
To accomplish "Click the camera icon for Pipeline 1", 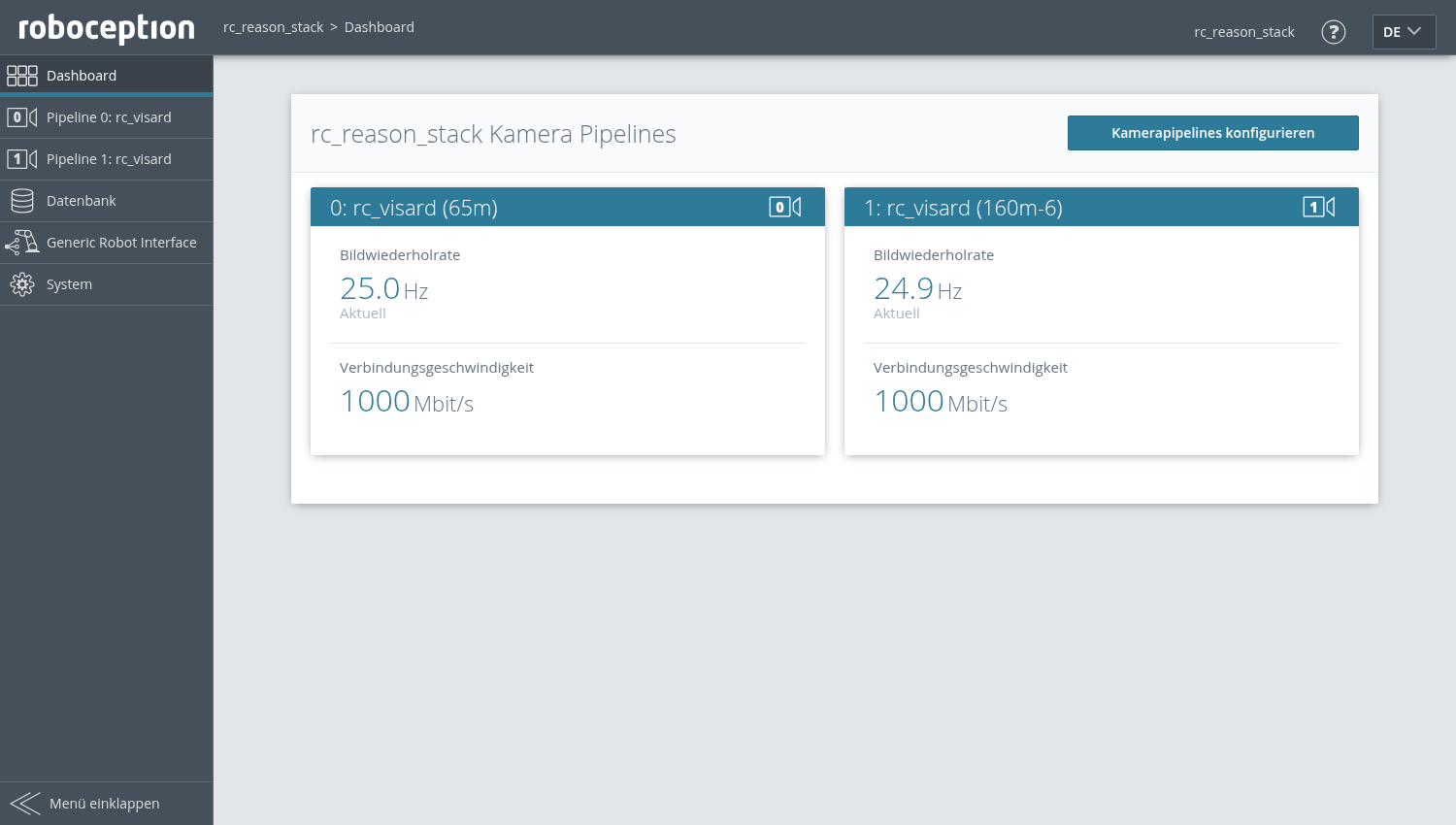I will click(22, 158).
